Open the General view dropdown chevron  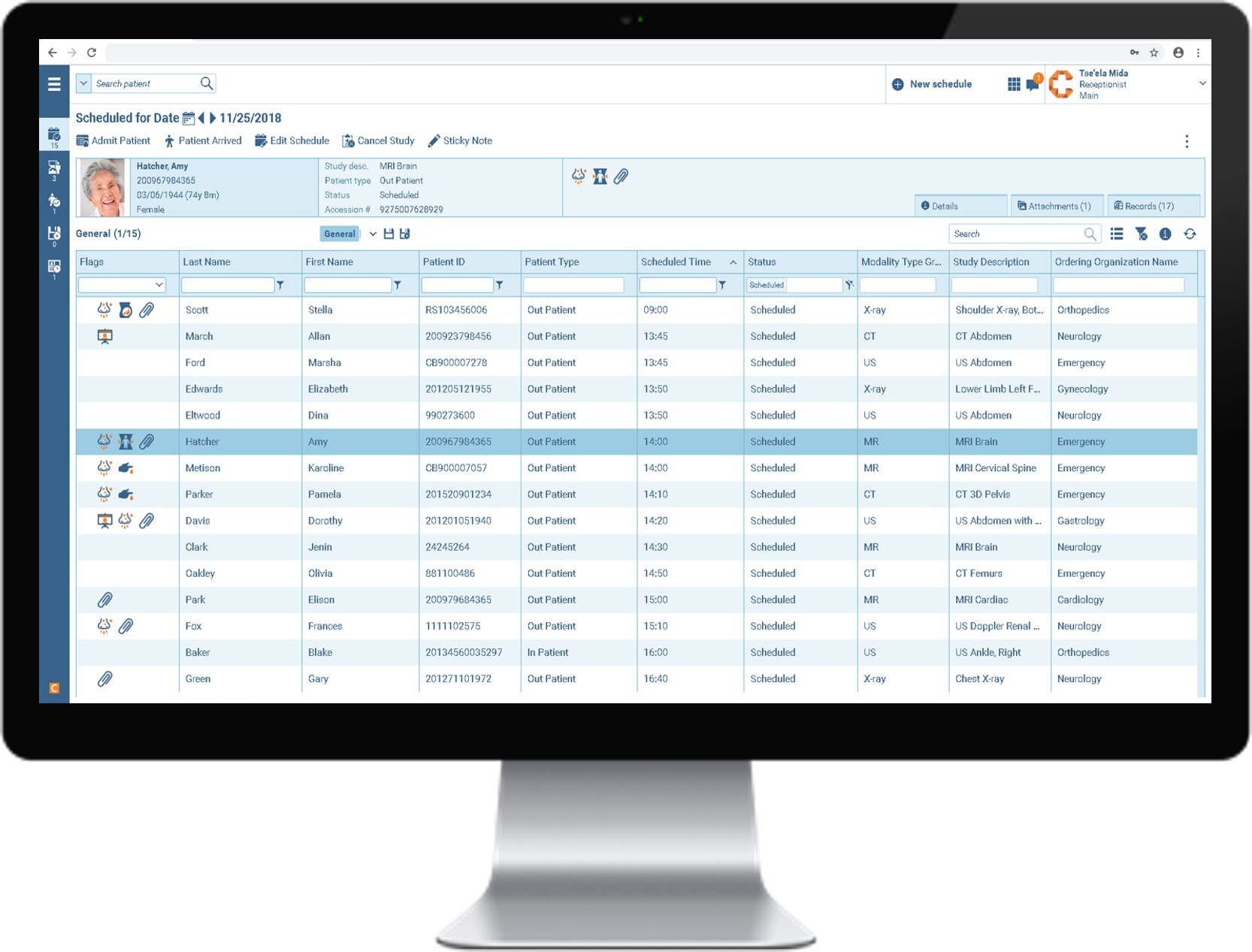pyautogui.click(x=372, y=234)
